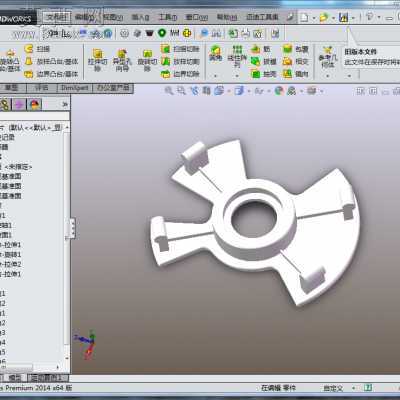Click the 边界切除 (Boundary cut) icon

(166, 74)
